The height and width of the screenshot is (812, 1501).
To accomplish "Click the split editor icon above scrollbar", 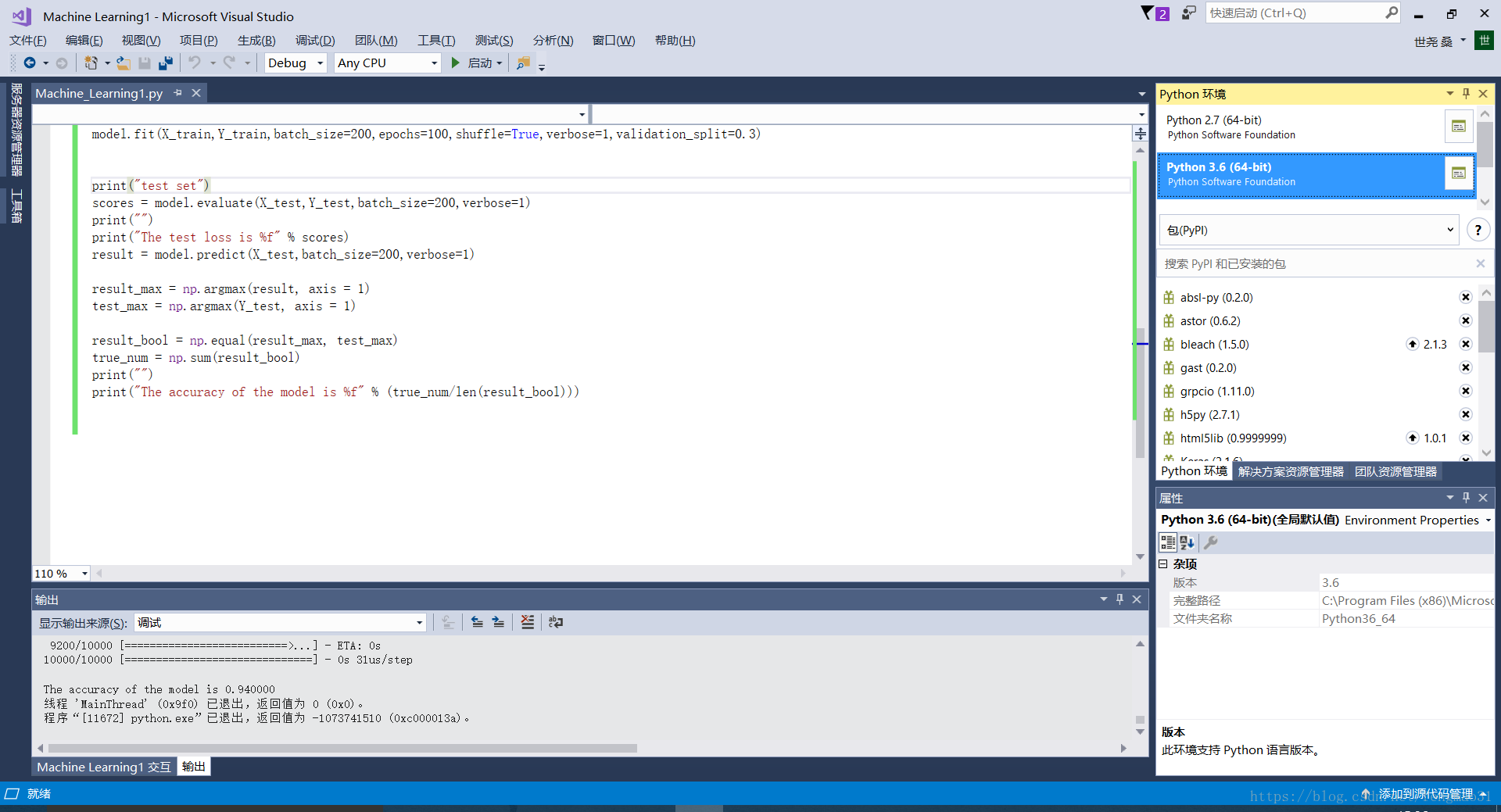I will [x=1141, y=134].
